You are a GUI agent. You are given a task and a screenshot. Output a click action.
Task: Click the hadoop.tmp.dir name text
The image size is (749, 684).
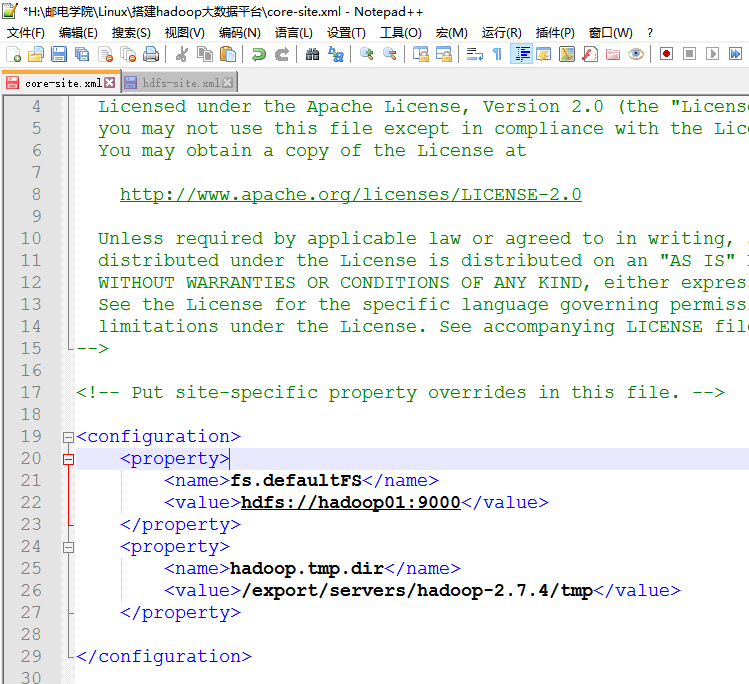(x=307, y=568)
